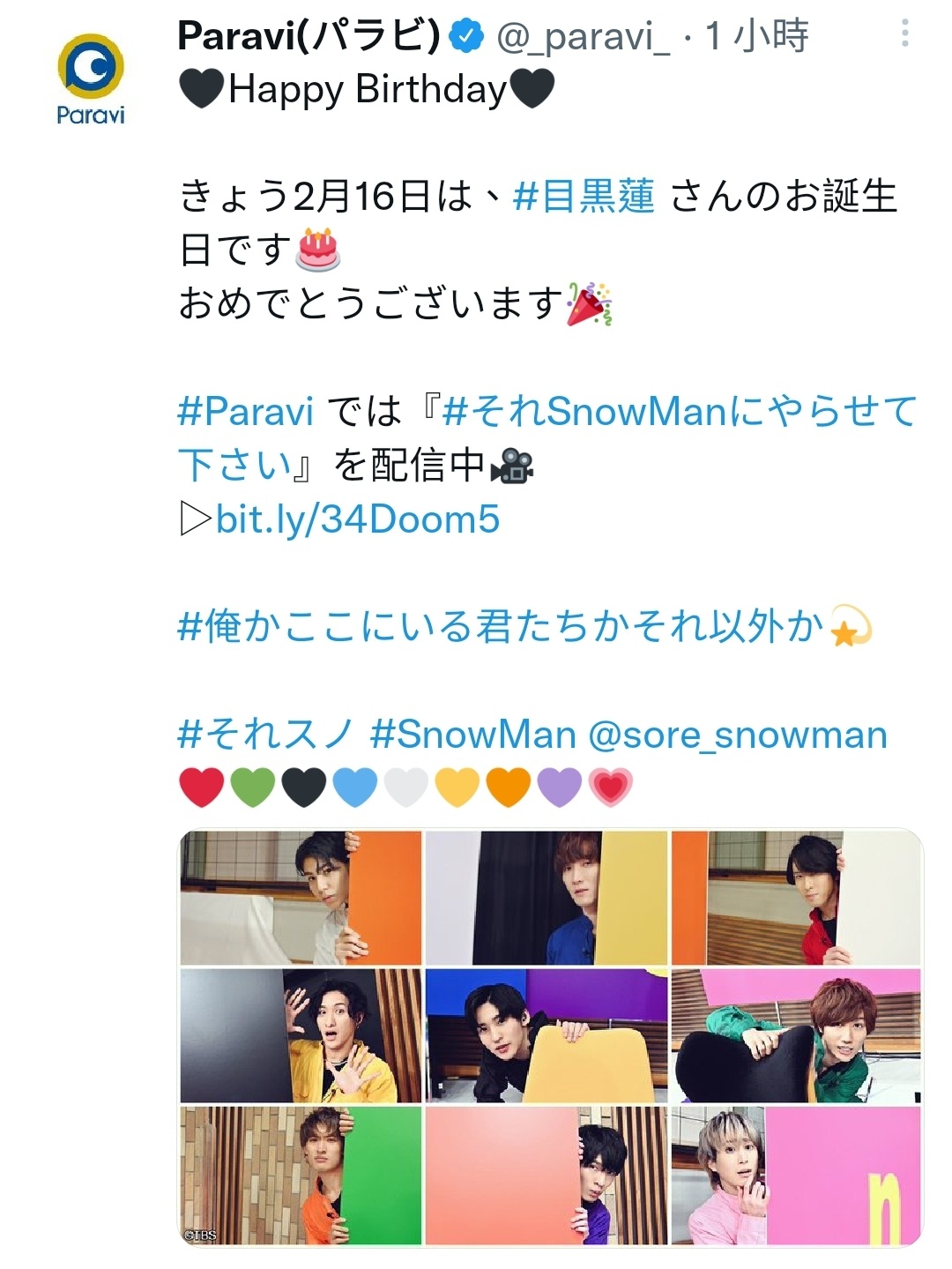Click the tweet timestamp 1 小時
The width and height of the screenshot is (952, 1269).
(757, 36)
